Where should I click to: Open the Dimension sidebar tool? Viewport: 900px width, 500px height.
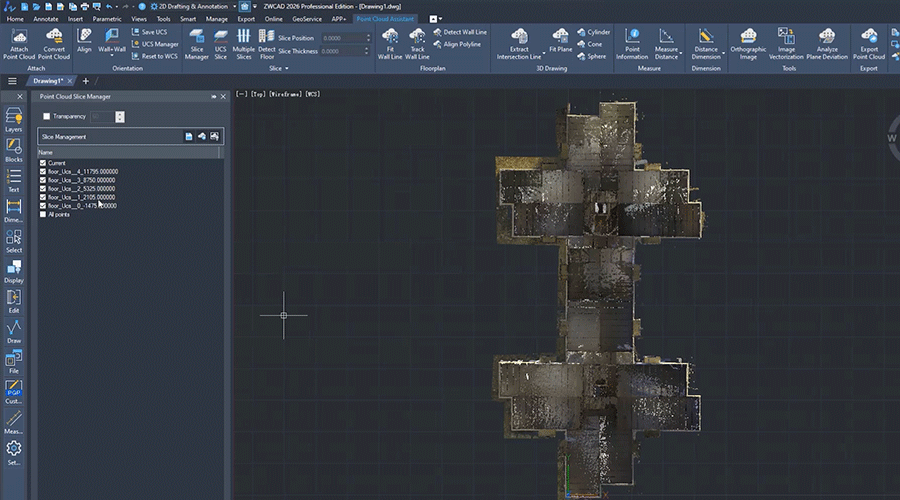tap(14, 211)
